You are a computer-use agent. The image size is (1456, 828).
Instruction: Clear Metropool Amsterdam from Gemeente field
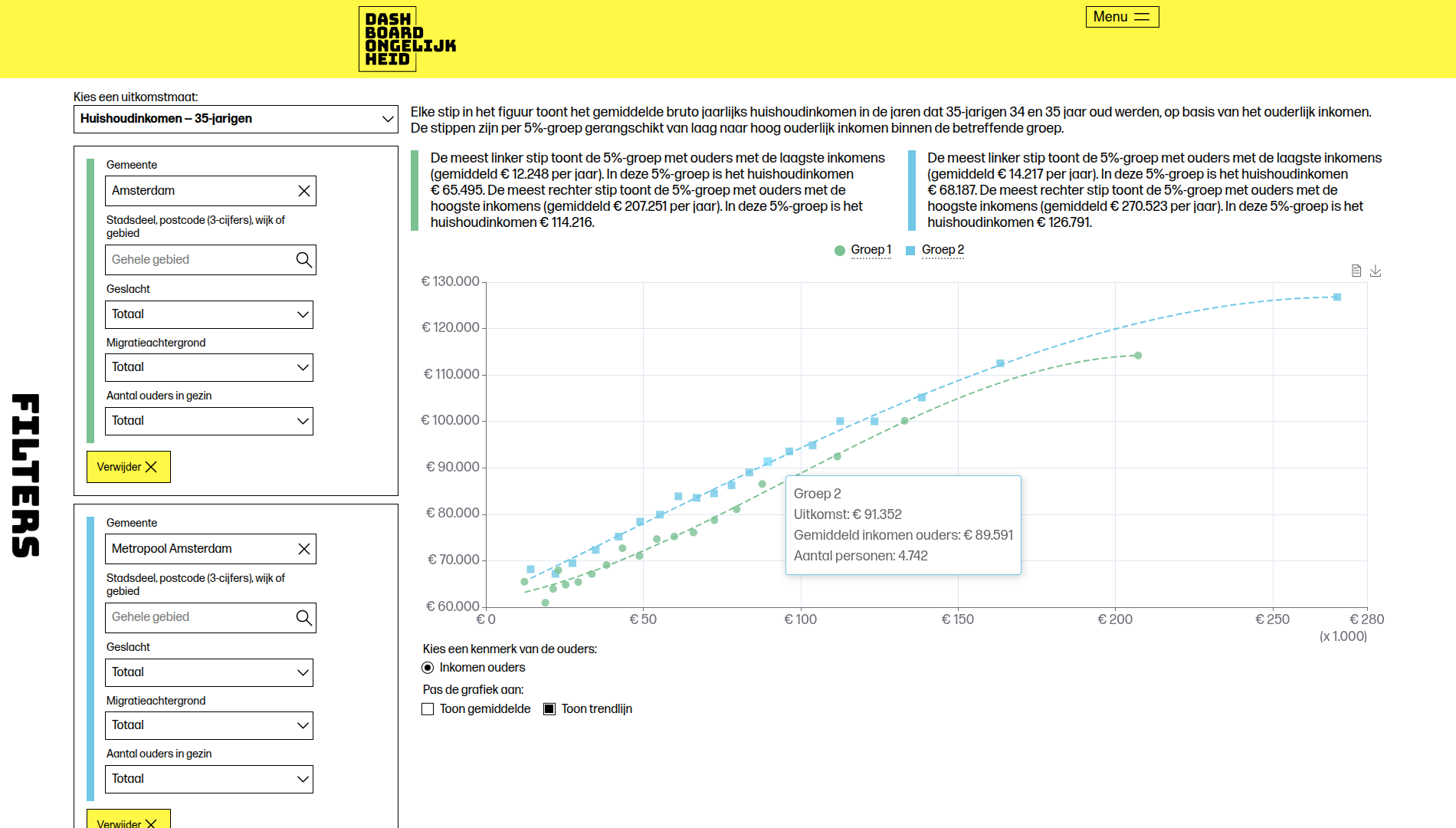(304, 549)
